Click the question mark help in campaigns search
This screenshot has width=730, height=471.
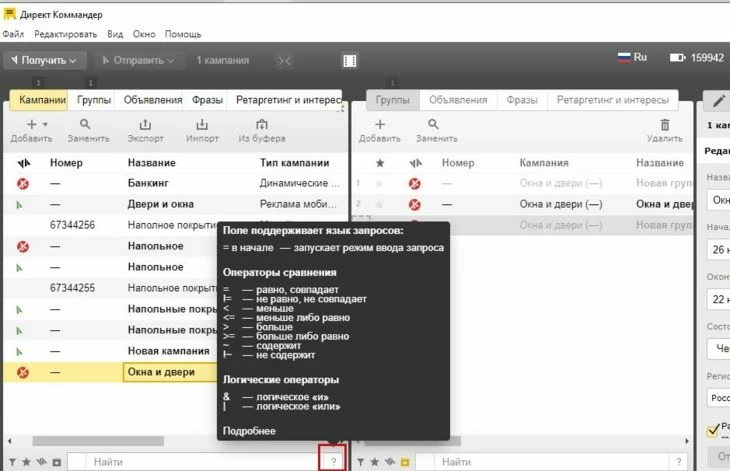(x=333, y=462)
